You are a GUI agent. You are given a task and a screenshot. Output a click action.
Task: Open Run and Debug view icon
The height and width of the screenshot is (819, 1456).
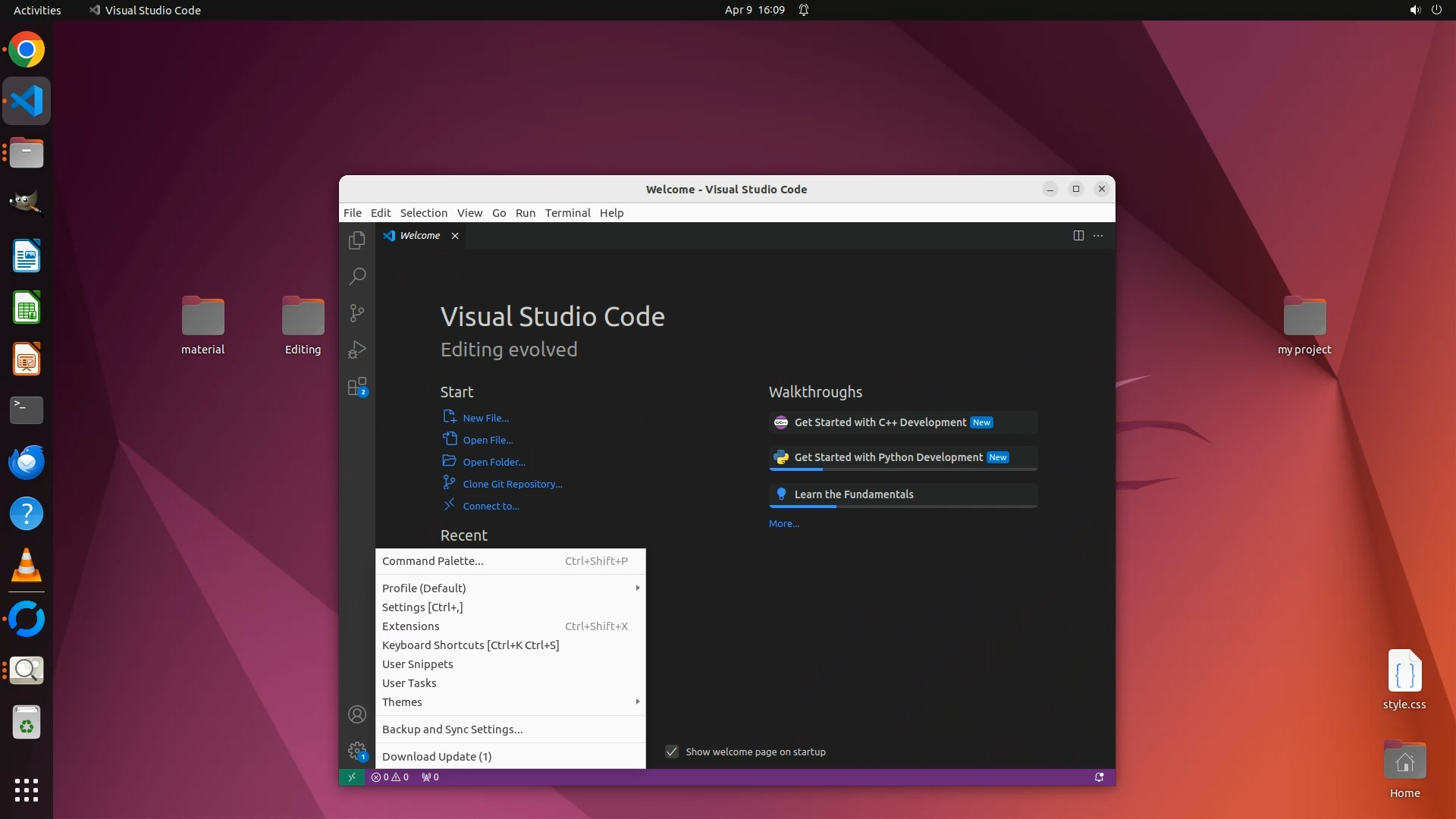[356, 350]
